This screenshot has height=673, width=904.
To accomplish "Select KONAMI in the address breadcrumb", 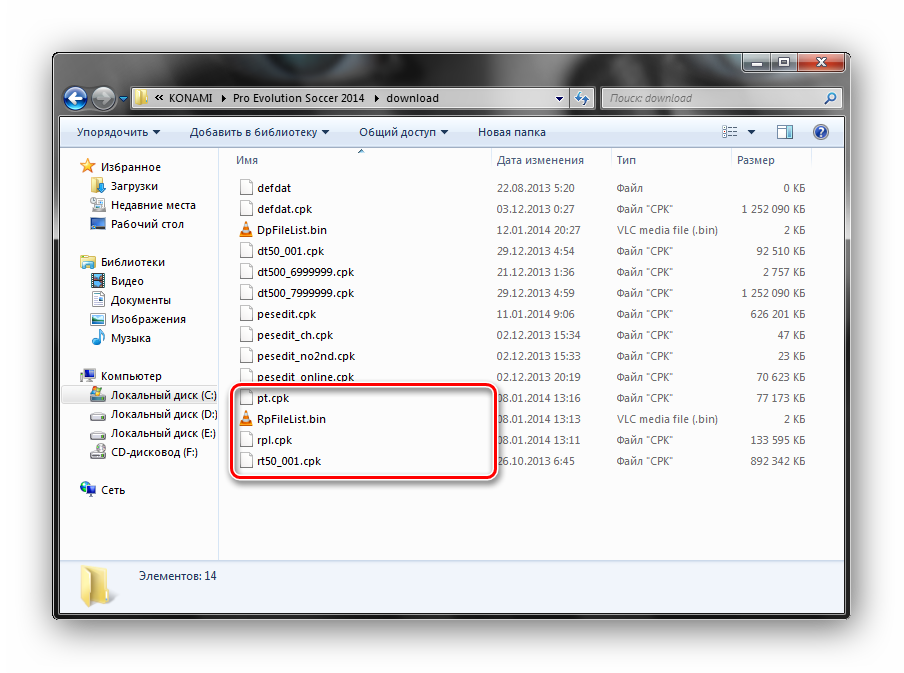I will coord(190,98).
